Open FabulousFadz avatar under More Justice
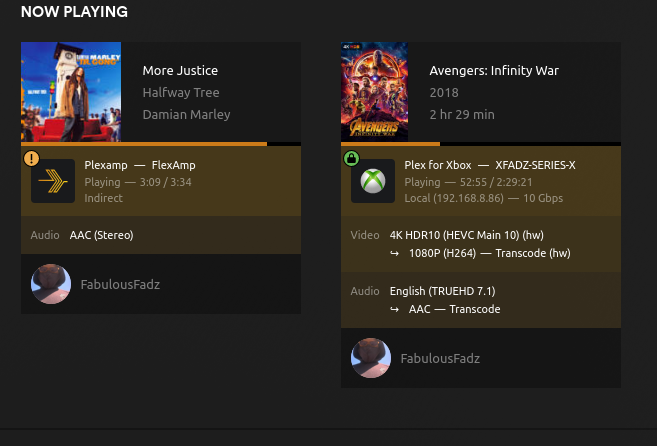 [51, 284]
